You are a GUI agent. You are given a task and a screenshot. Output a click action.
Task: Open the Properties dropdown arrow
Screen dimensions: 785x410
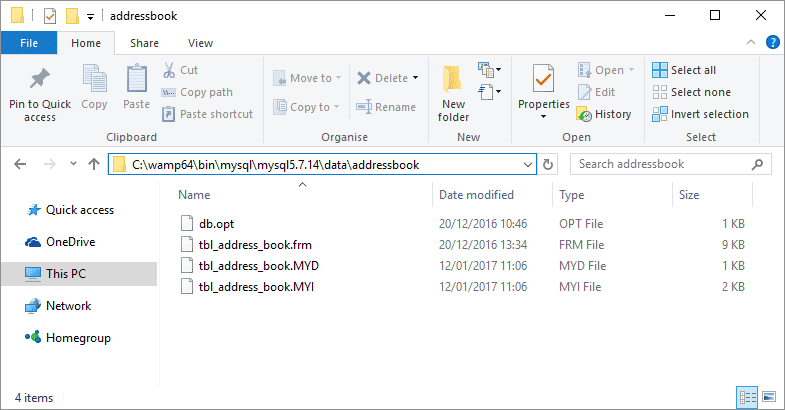point(543,116)
